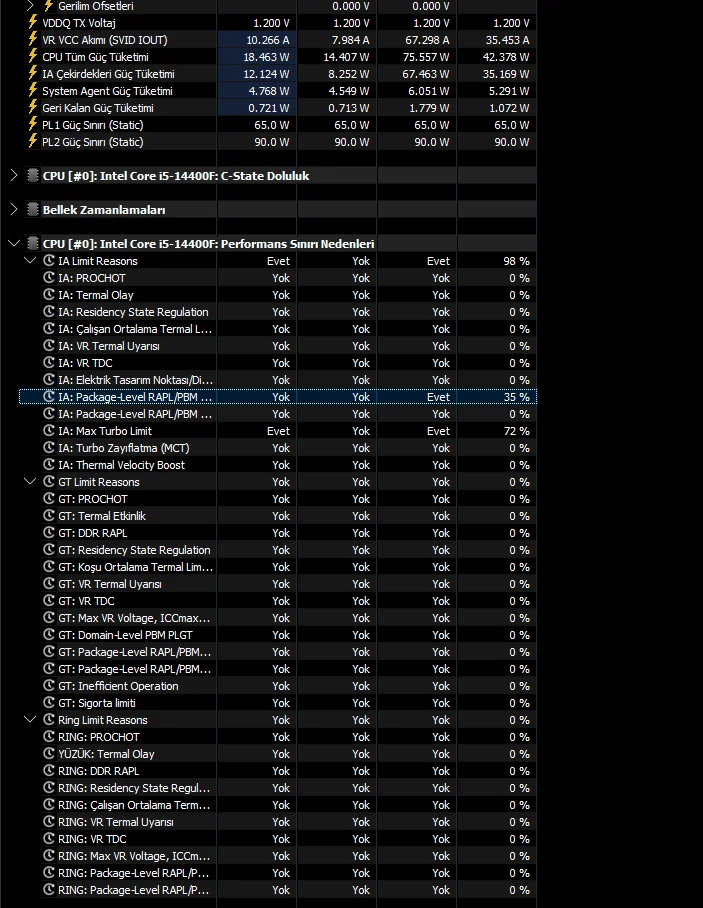
Task: Click clock icon of YÜZÜK: Termal Olay
Action: pos(49,753)
